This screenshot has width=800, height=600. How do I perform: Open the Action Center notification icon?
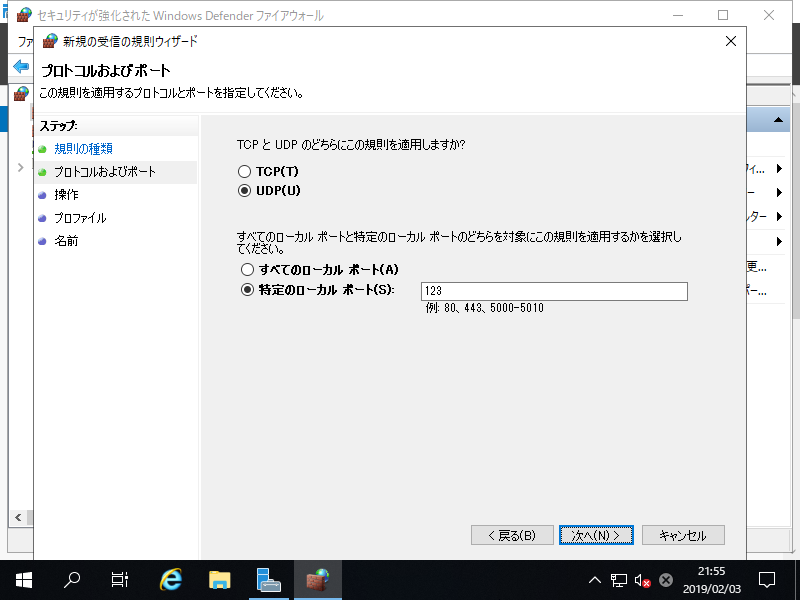tap(767, 579)
